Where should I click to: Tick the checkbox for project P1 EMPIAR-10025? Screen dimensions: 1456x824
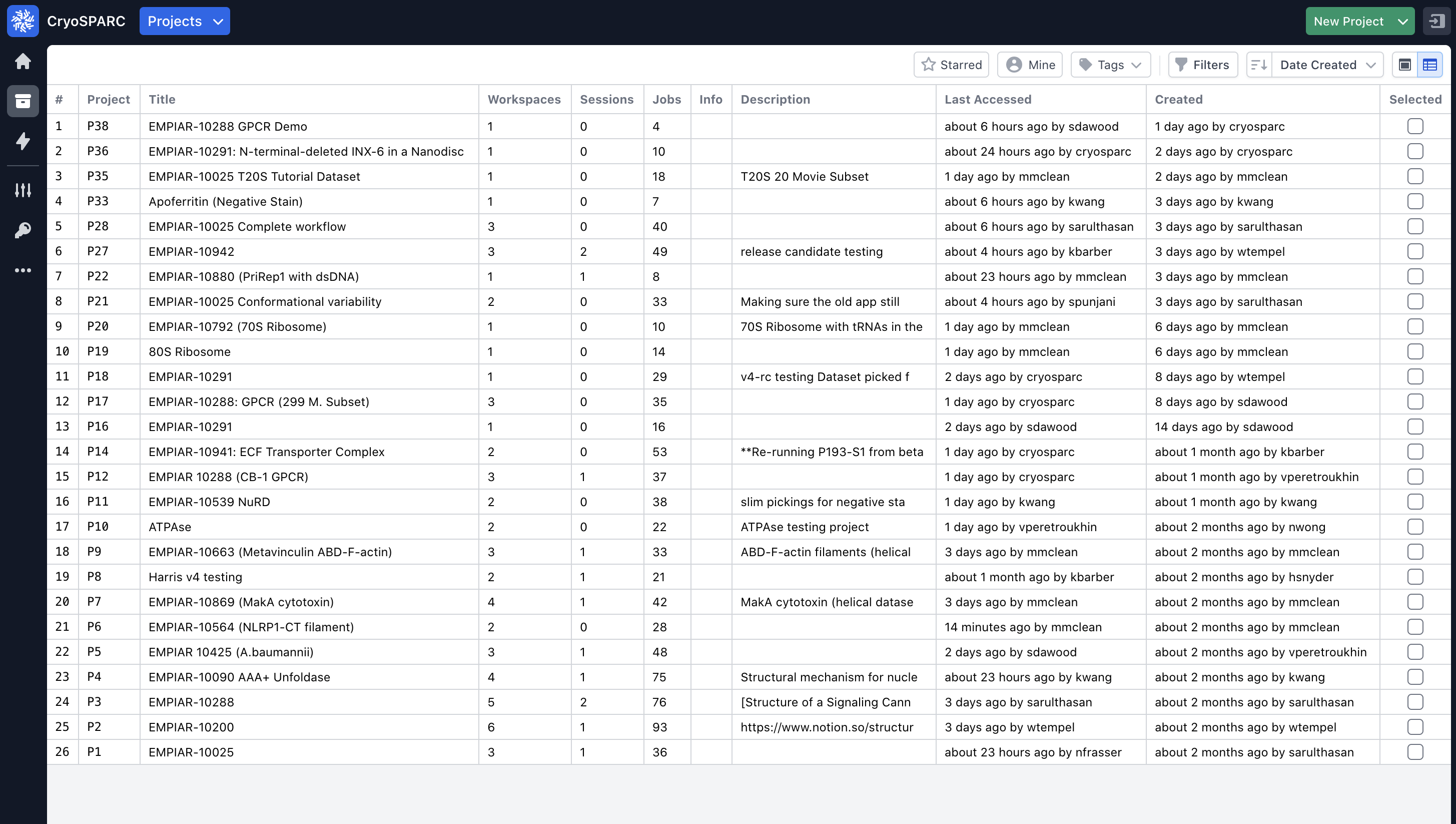click(x=1414, y=752)
